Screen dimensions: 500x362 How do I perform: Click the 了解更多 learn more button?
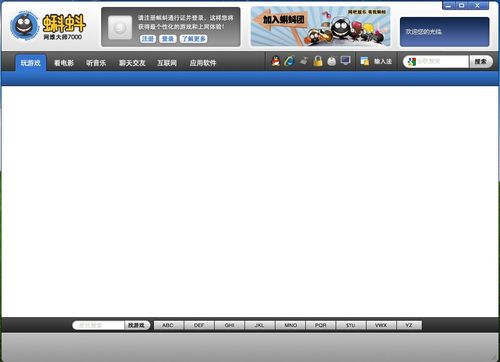click(194, 39)
